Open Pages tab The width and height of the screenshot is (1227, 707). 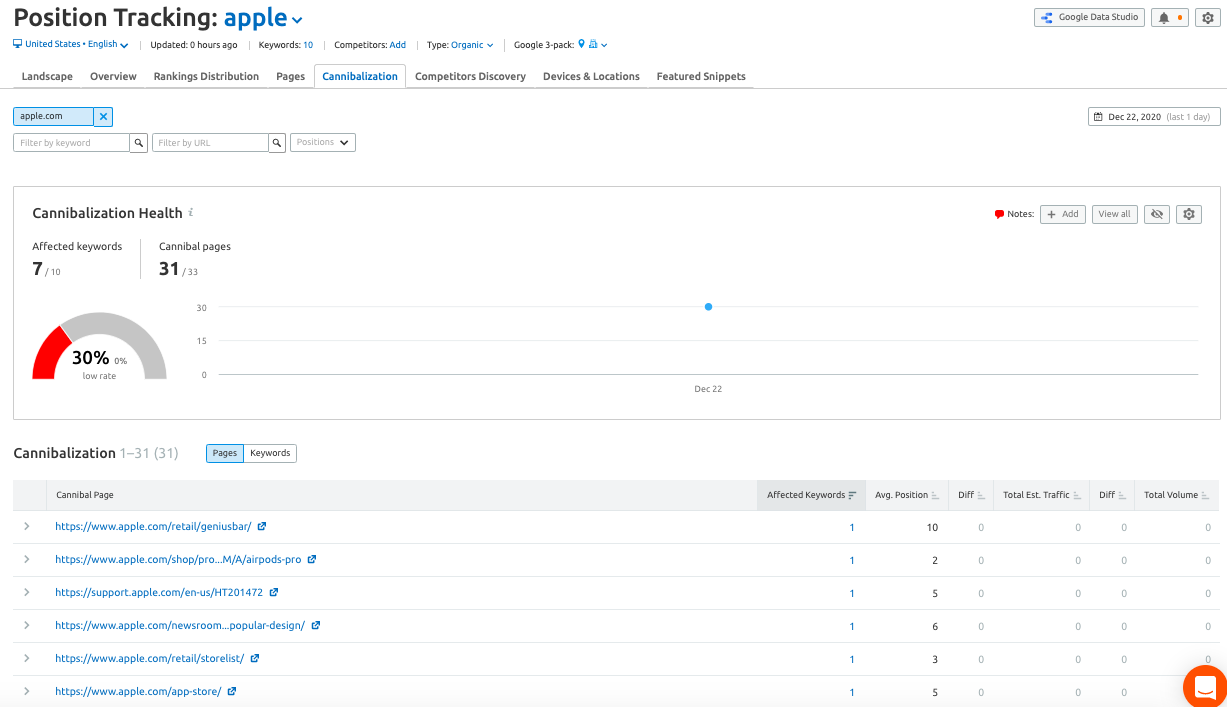click(290, 76)
